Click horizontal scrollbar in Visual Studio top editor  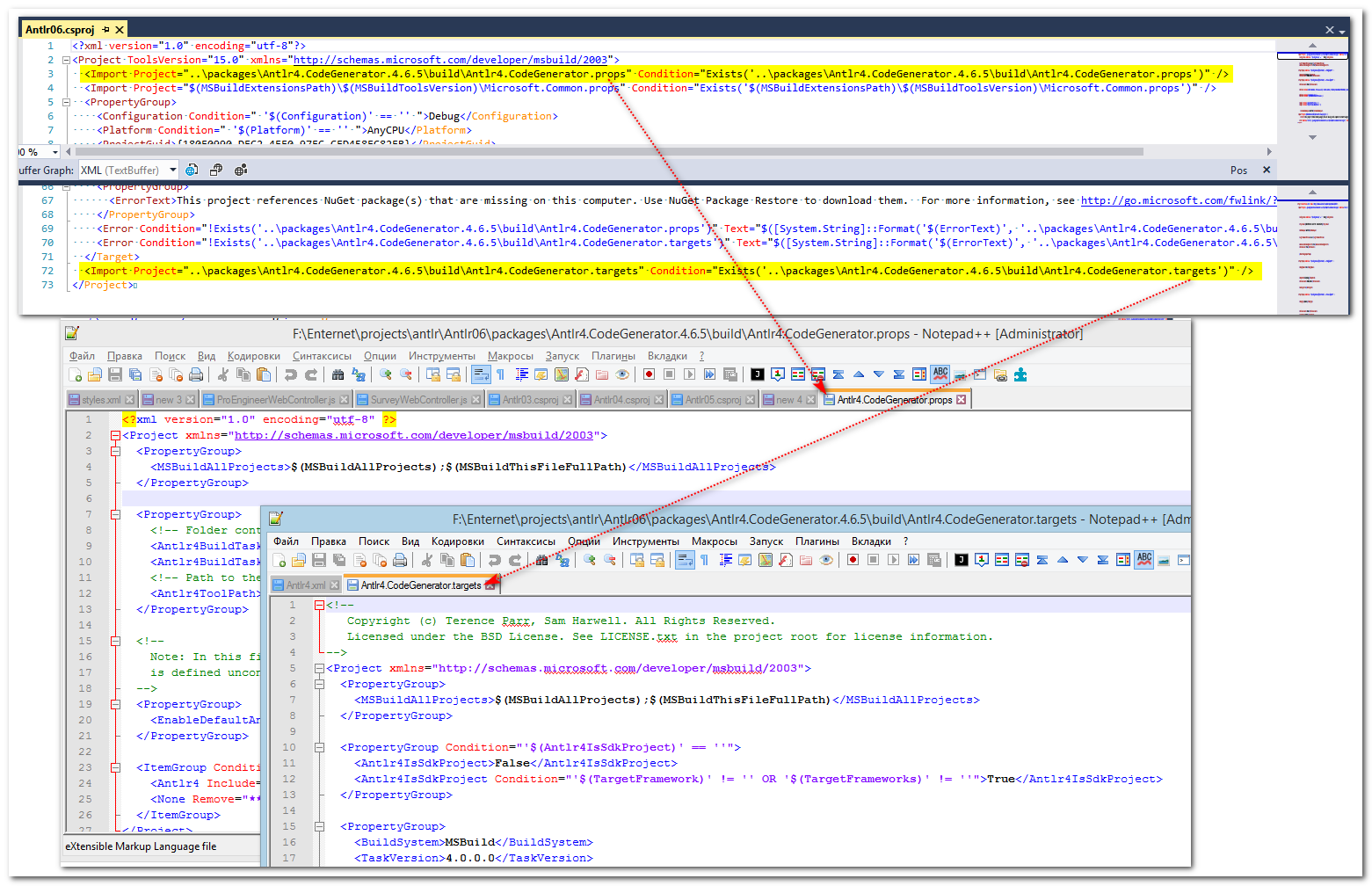click(x=608, y=152)
